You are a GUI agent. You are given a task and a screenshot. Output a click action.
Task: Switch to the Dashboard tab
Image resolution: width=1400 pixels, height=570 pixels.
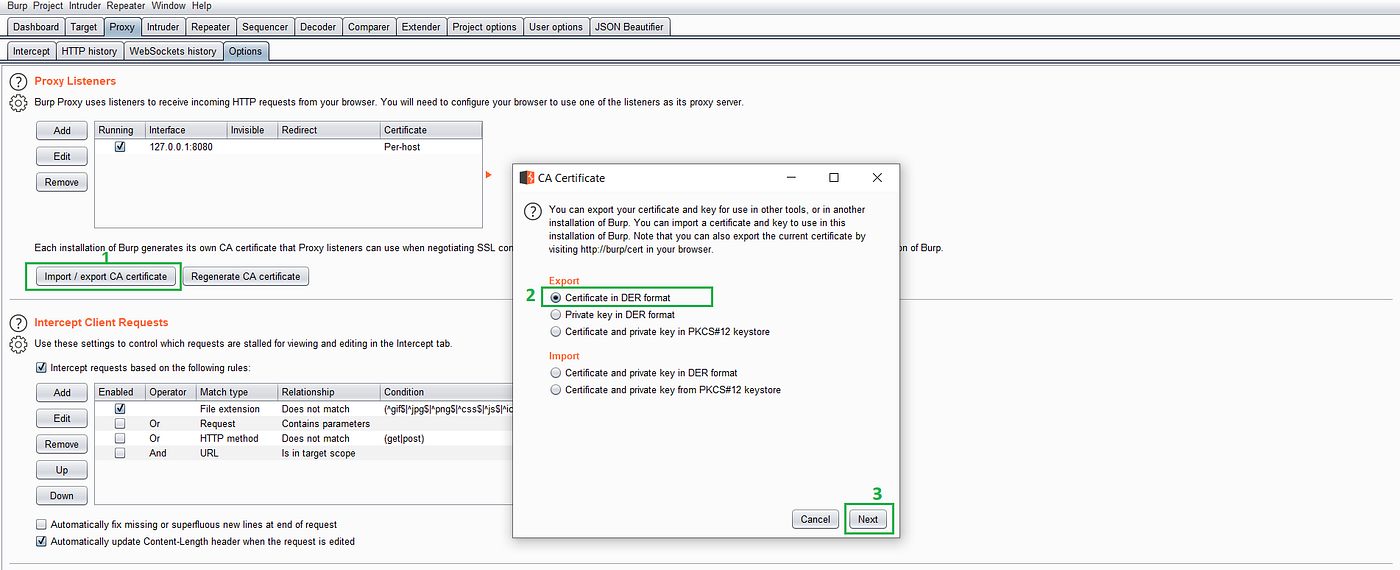[x=36, y=27]
